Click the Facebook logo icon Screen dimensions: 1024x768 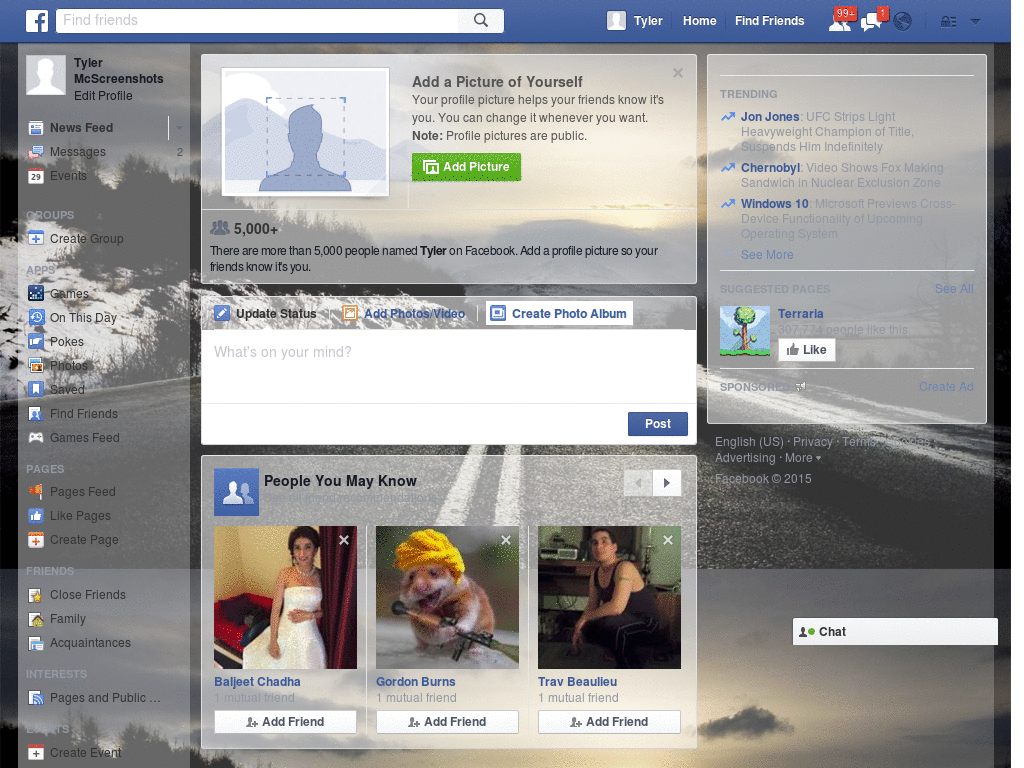[37, 21]
